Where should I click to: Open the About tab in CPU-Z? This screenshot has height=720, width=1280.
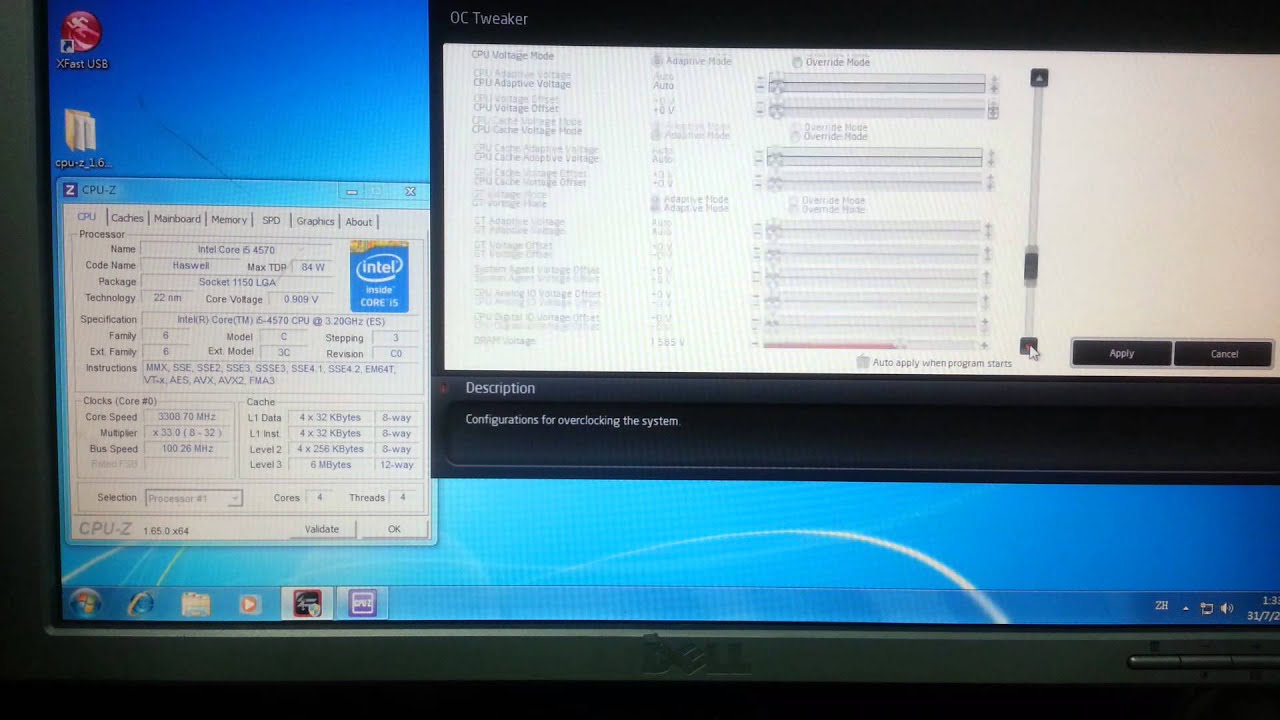pyautogui.click(x=359, y=222)
